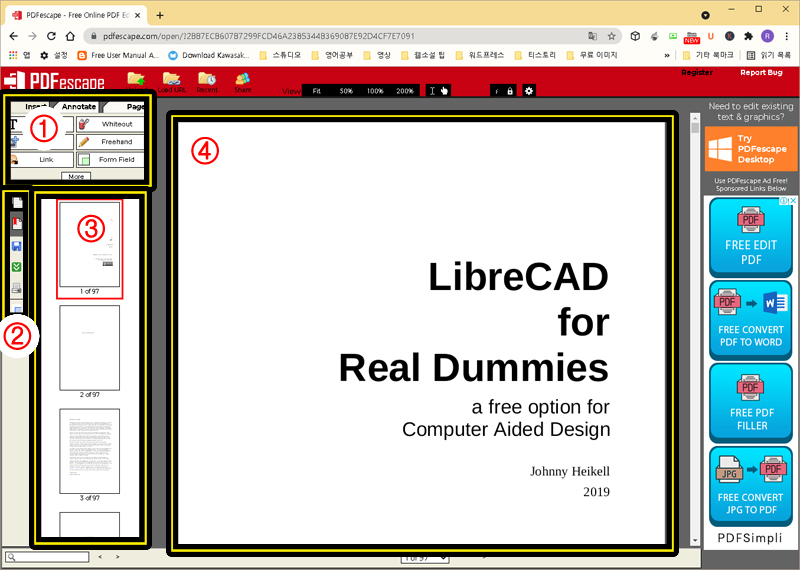This screenshot has height=570, width=800.
Task: Set view zoom to 100%
Action: [x=375, y=91]
